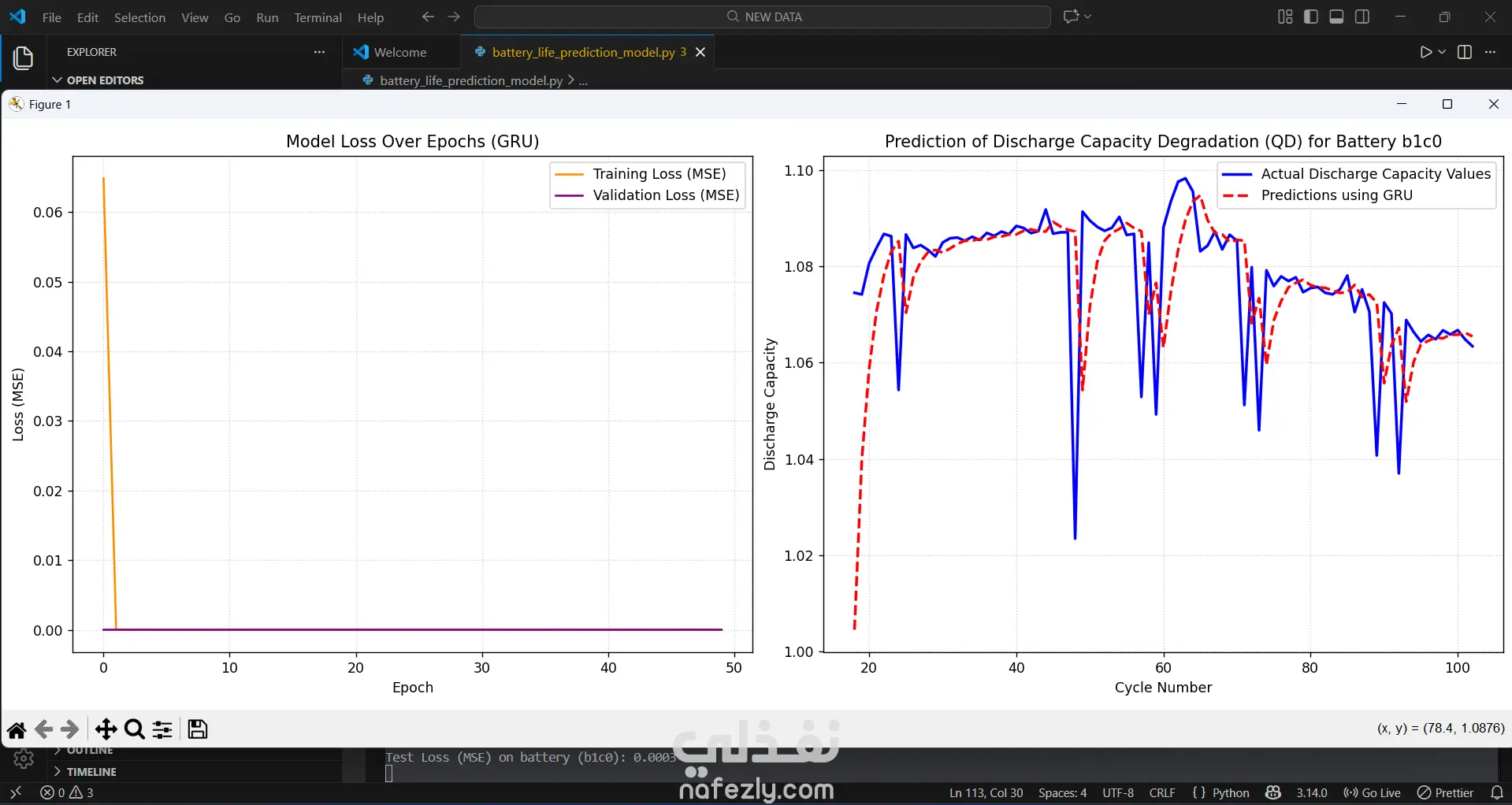Image resolution: width=1512 pixels, height=805 pixels.
Task: Open the Run menu
Action: (267, 17)
